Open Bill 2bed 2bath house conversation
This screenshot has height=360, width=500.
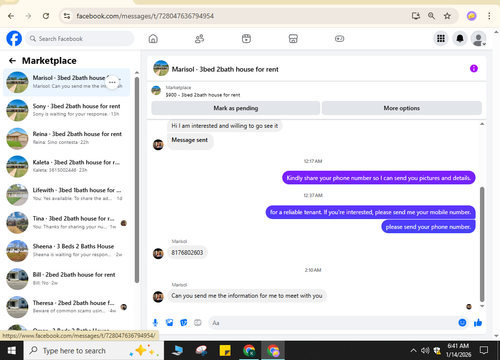coord(67,279)
